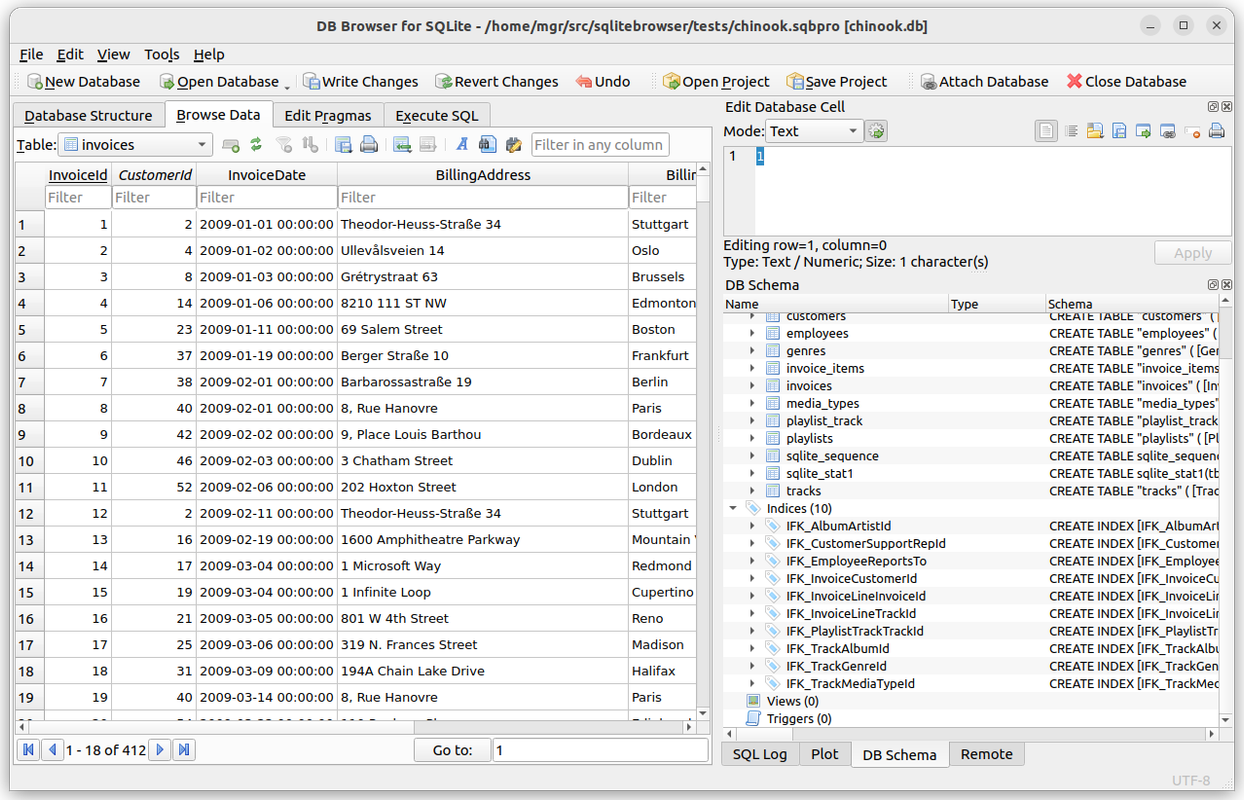This screenshot has height=800, width=1244.
Task: Insert a new record in the table
Action: coord(402,145)
